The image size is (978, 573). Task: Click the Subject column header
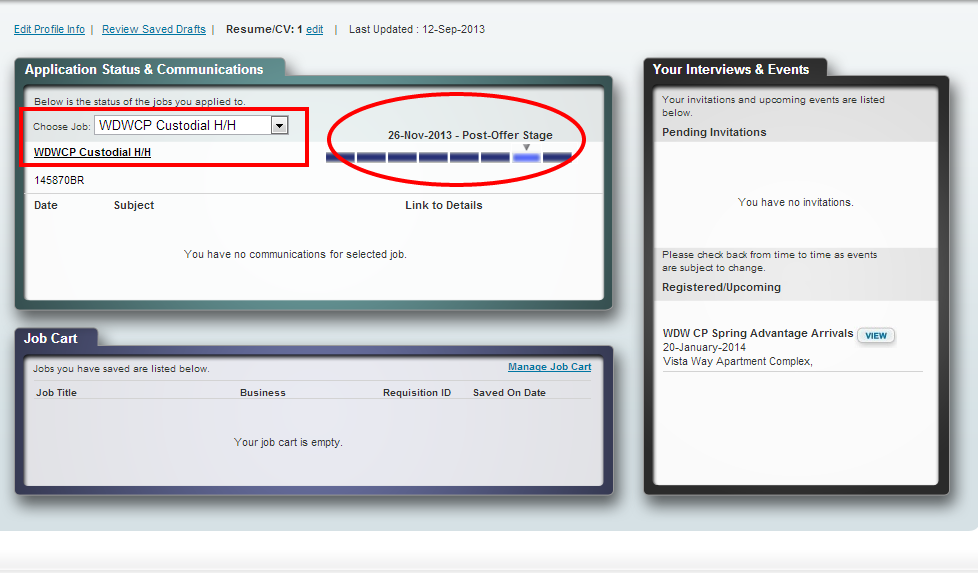point(133,205)
